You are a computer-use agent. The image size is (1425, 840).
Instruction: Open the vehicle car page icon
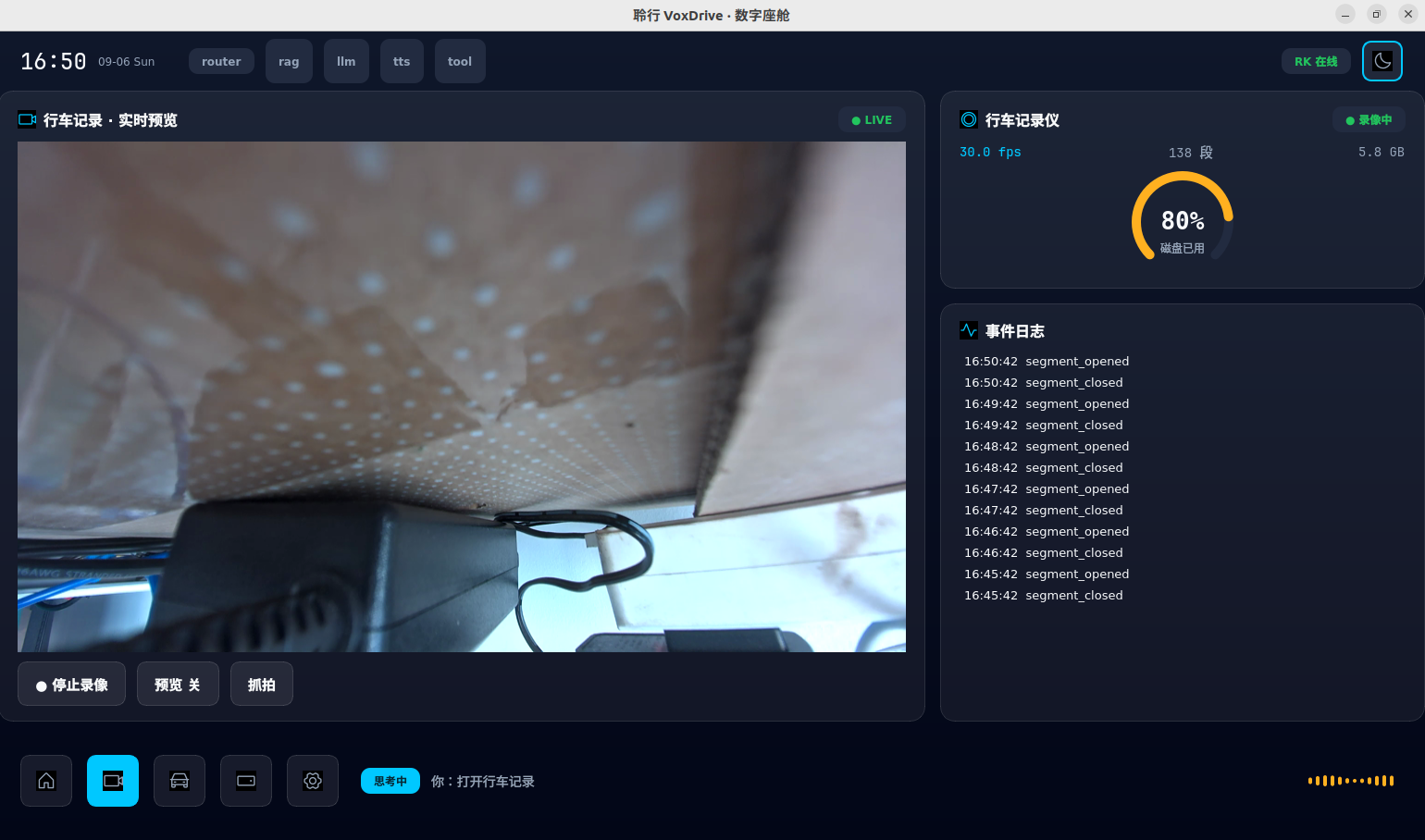[180, 781]
